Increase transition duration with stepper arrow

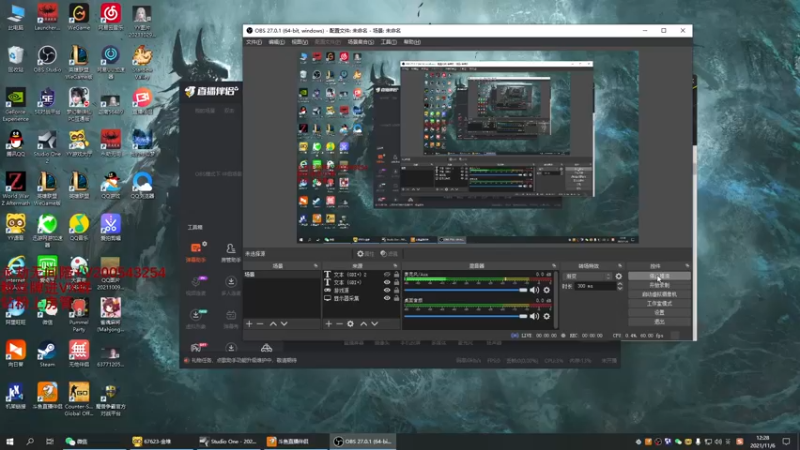pyautogui.click(x=620, y=284)
